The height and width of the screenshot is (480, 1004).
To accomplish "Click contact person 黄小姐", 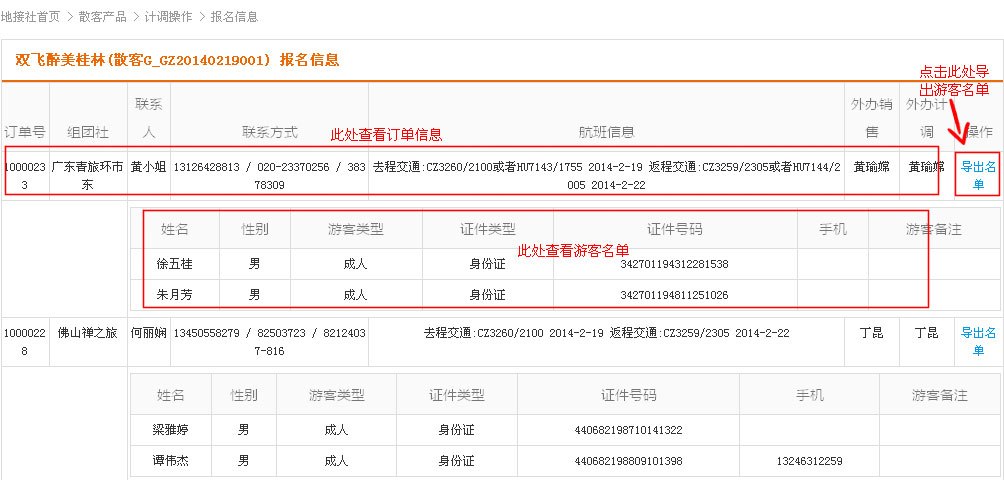I will click(149, 166).
